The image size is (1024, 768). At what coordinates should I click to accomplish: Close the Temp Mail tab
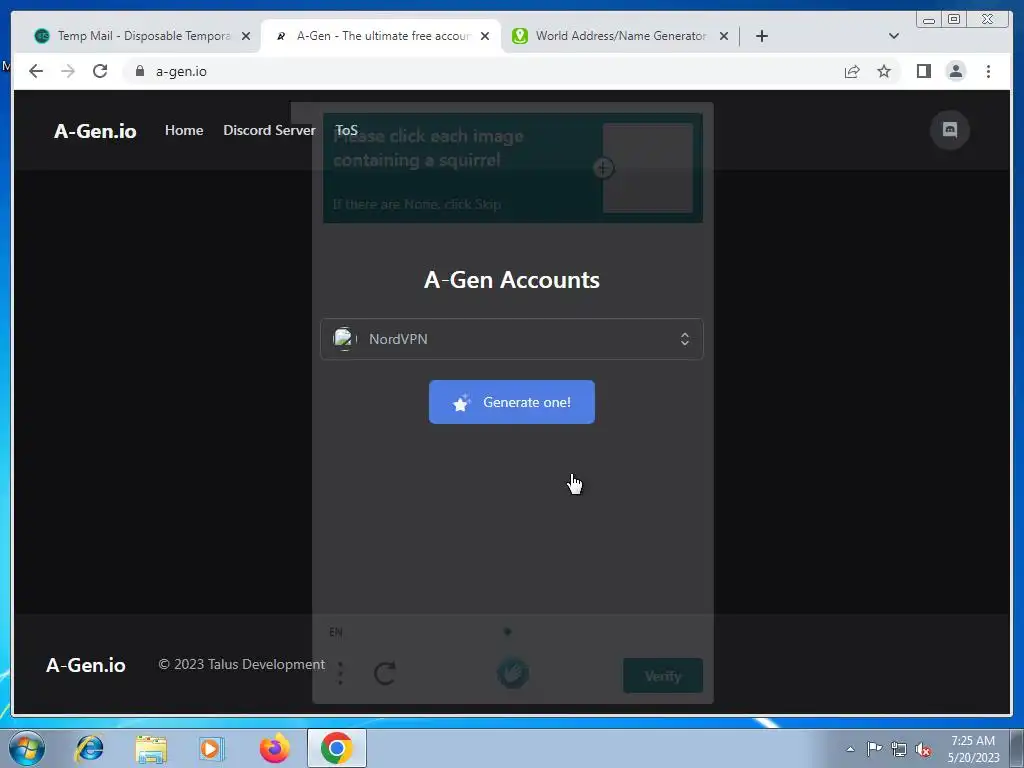pyautogui.click(x=246, y=36)
